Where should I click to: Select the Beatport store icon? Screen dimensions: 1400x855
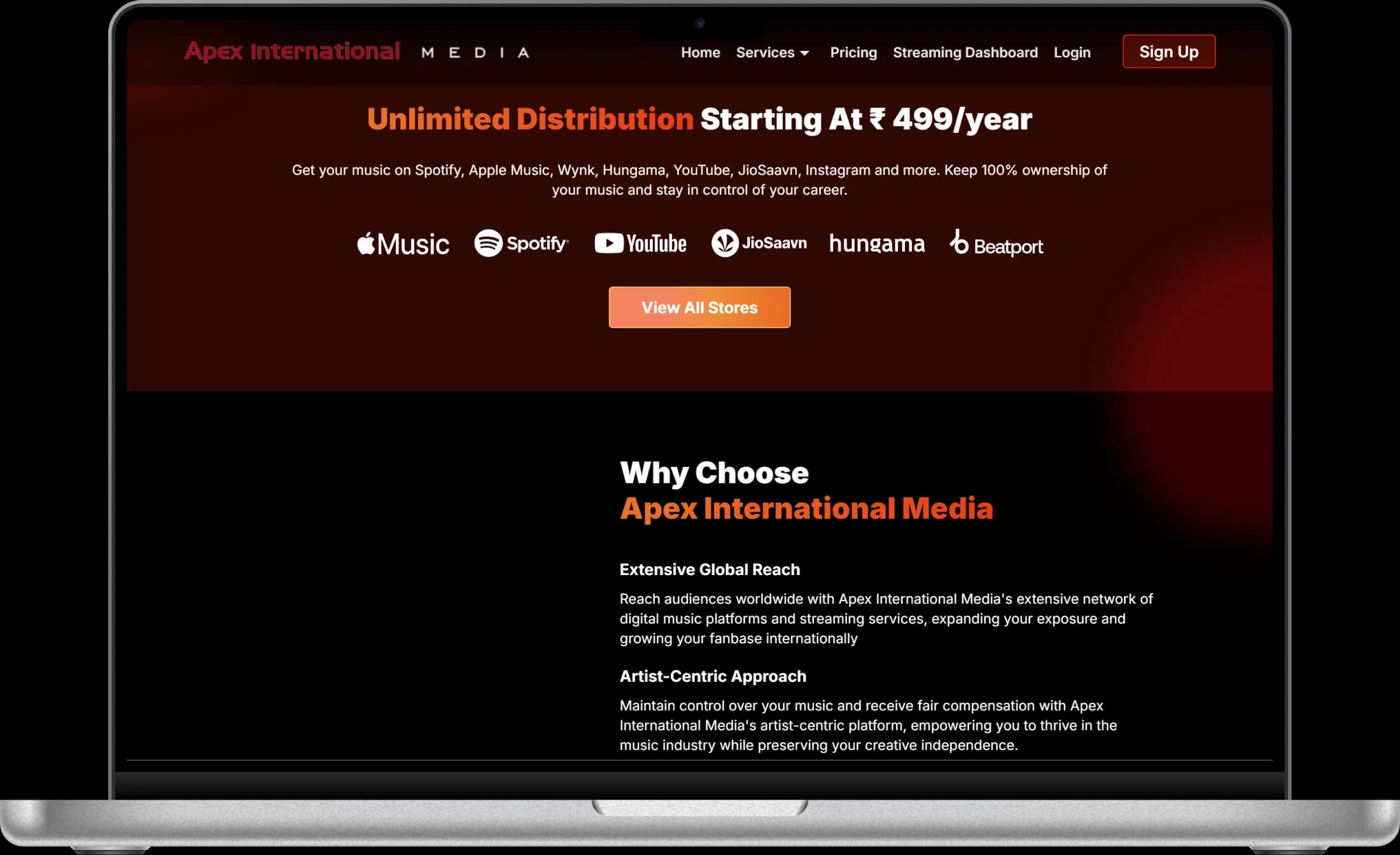click(x=995, y=245)
